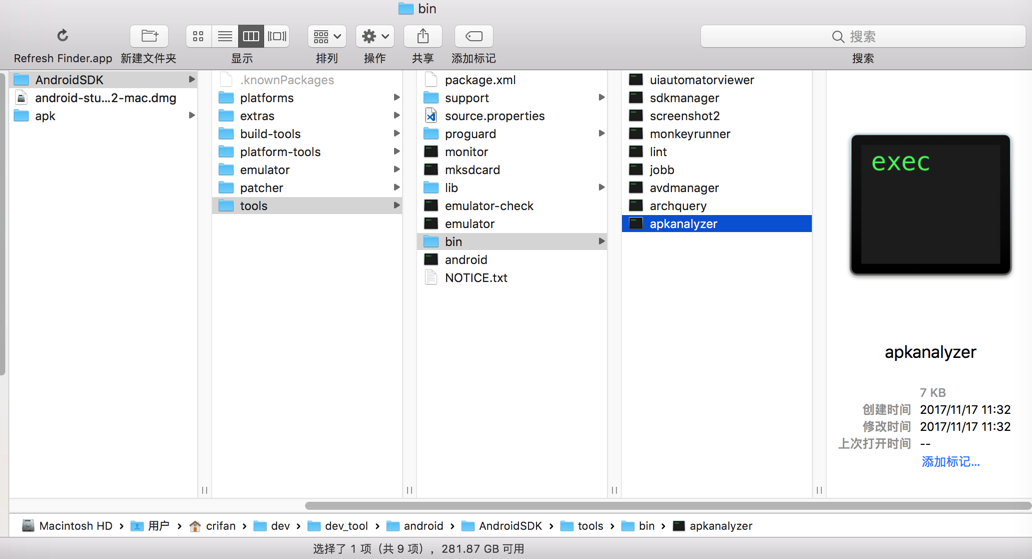Image resolution: width=1032 pixels, height=559 pixels.
Task: Go to dev folder in path bar
Action: [272, 526]
